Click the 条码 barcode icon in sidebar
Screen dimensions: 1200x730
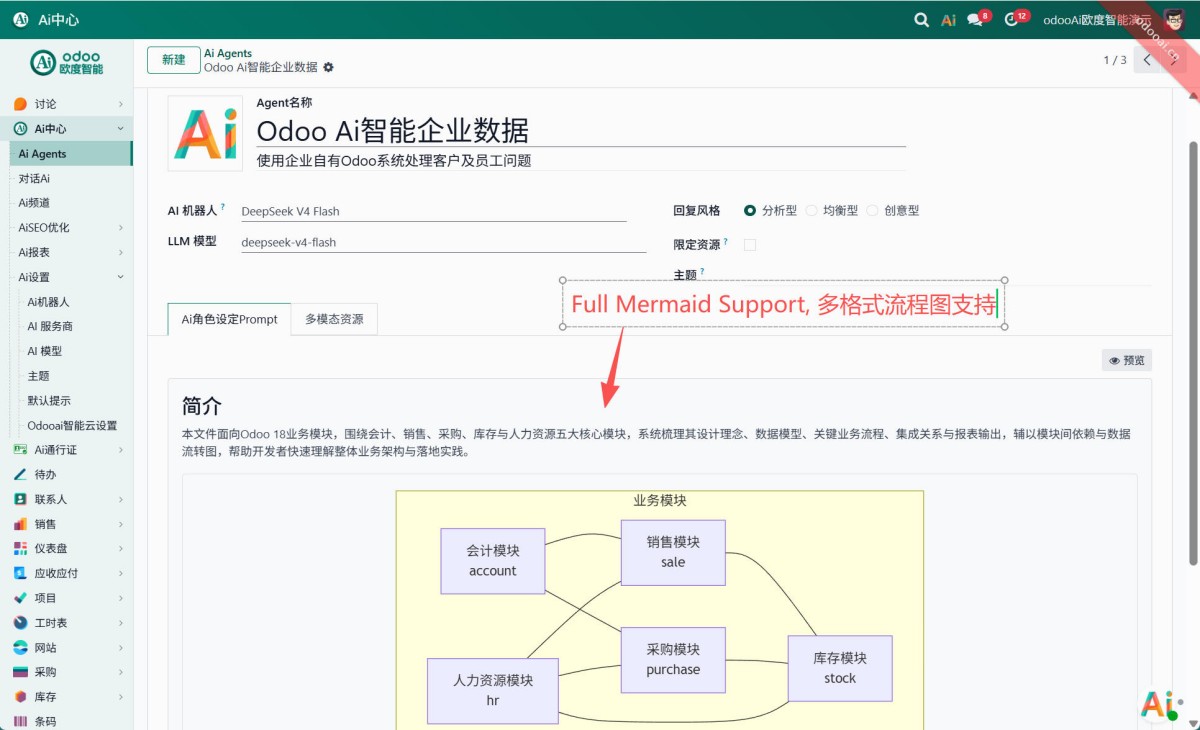[20, 721]
